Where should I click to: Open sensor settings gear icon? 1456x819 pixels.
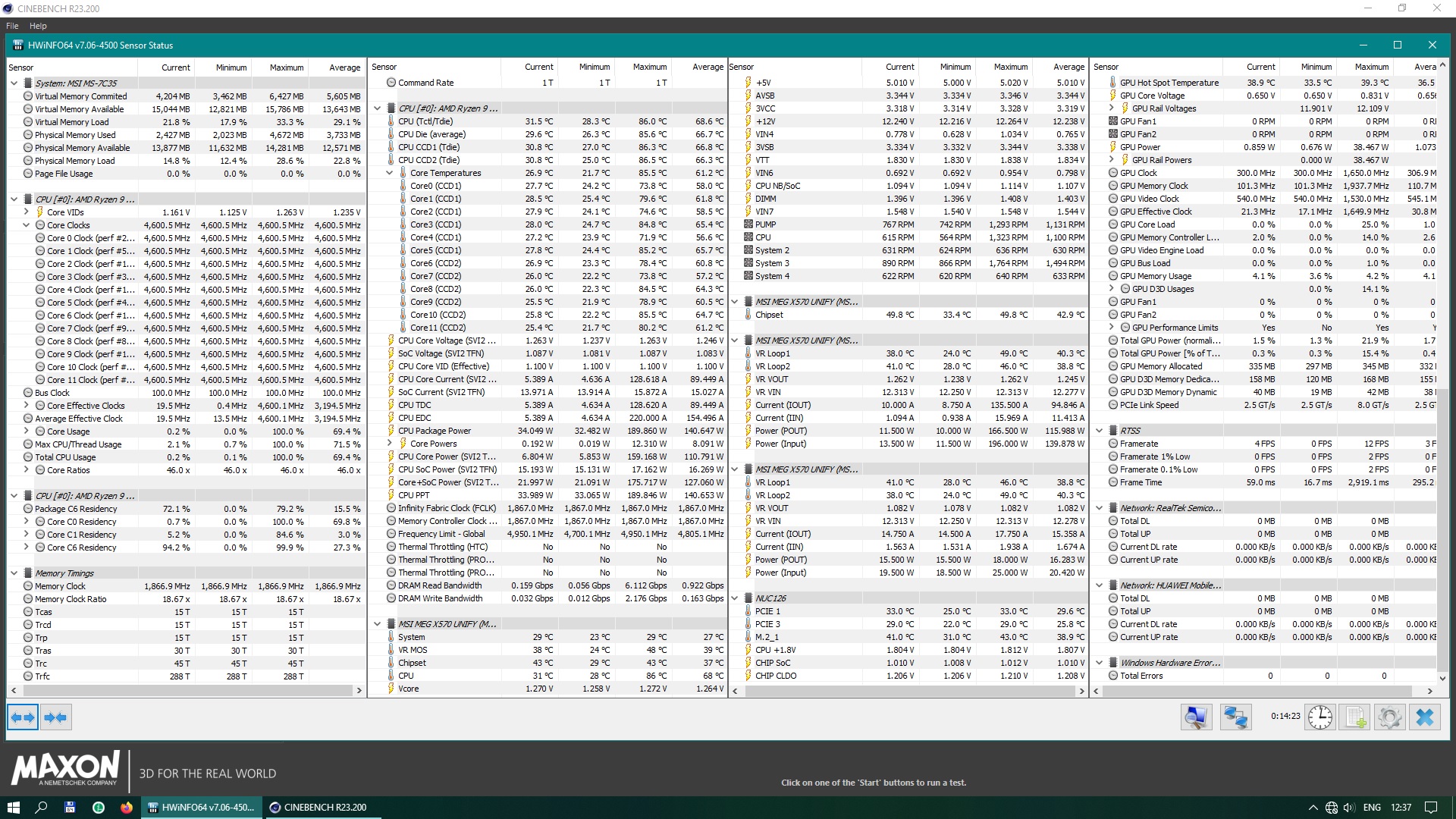pos(1389,717)
